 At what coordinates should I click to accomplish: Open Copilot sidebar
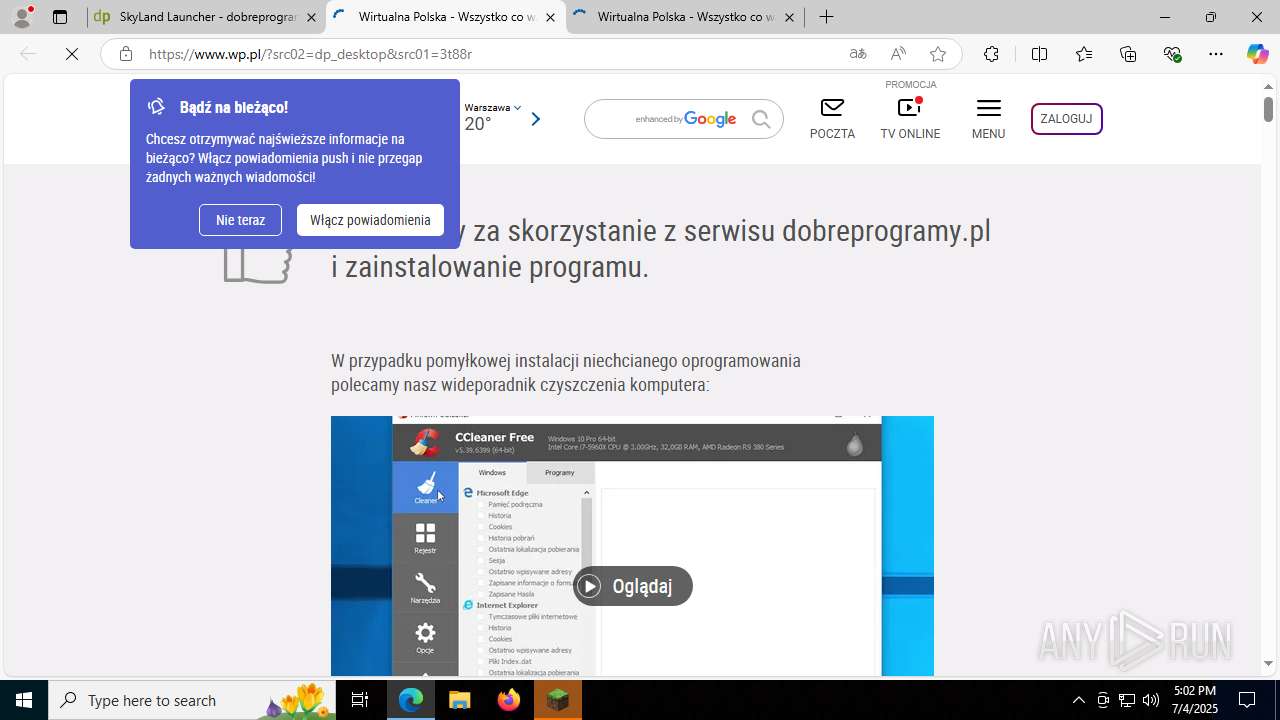tap(1257, 54)
